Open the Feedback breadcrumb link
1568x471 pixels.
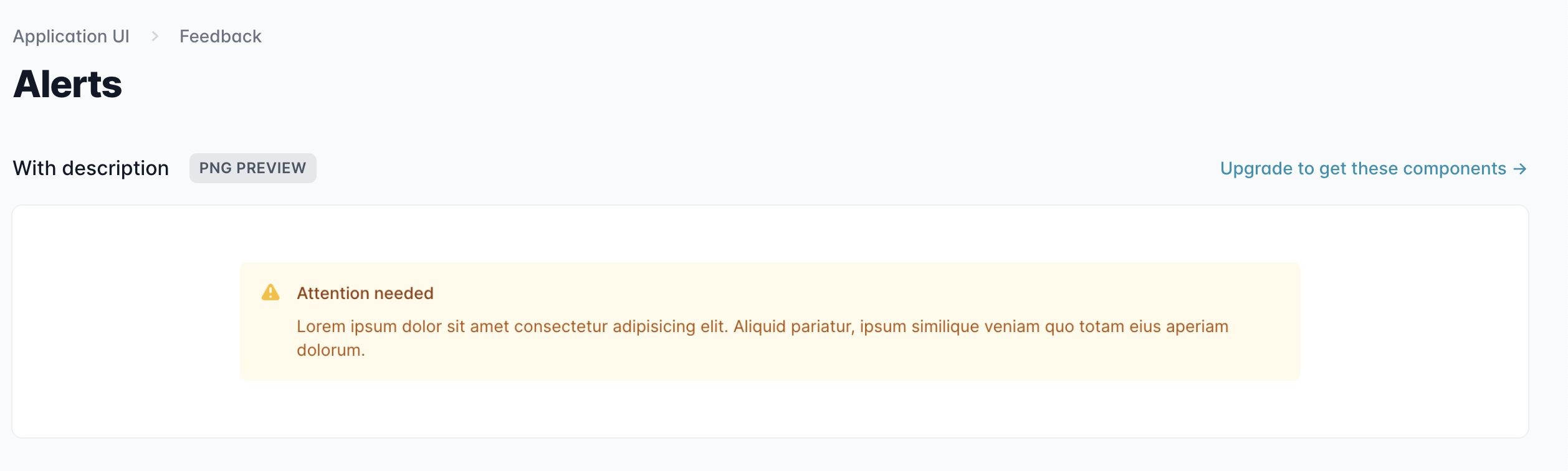click(221, 36)
